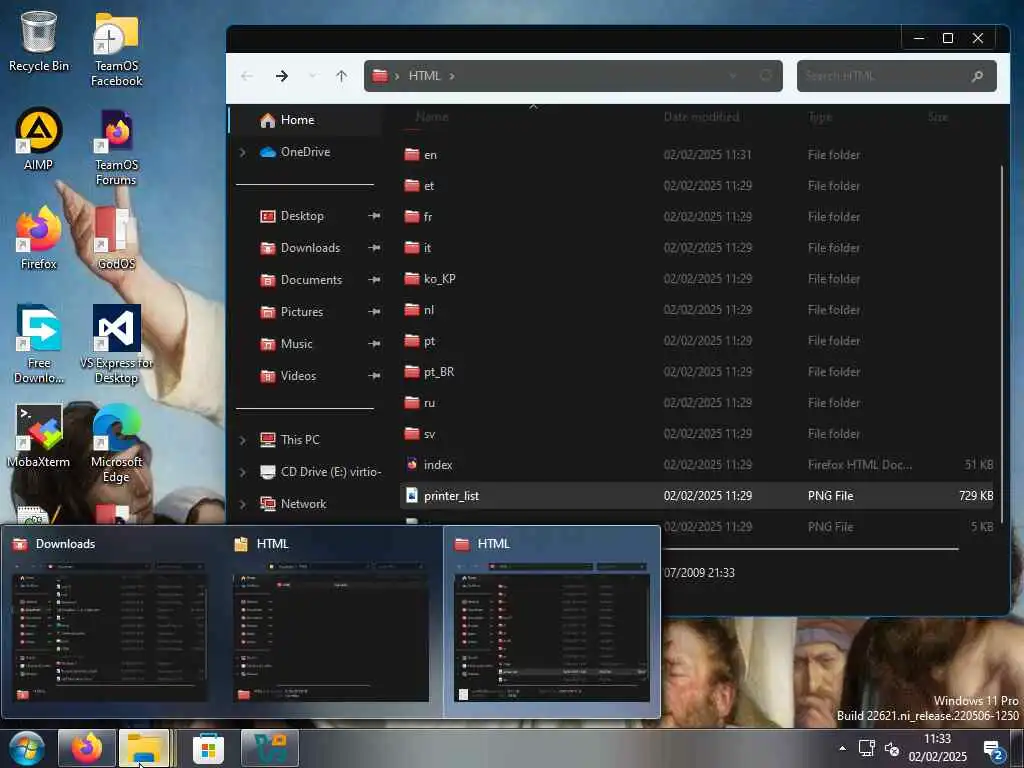Click the search magnifier icon
Image resolution: width=1024 pixels, height=768 pixels.
(x=977, y=76)
